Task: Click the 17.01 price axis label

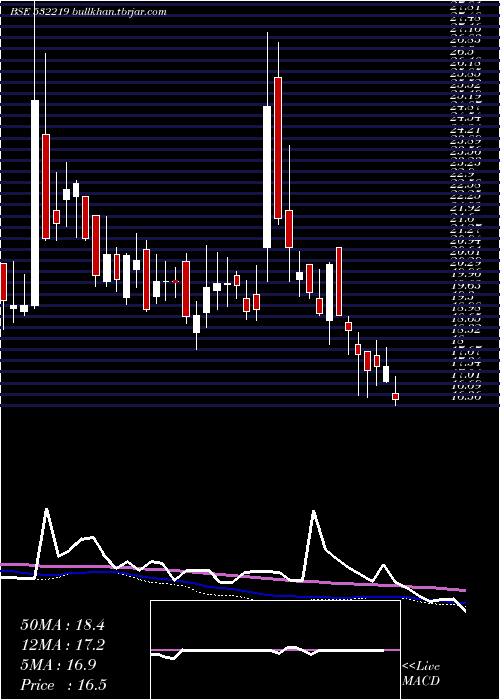Action: [465, 374]
